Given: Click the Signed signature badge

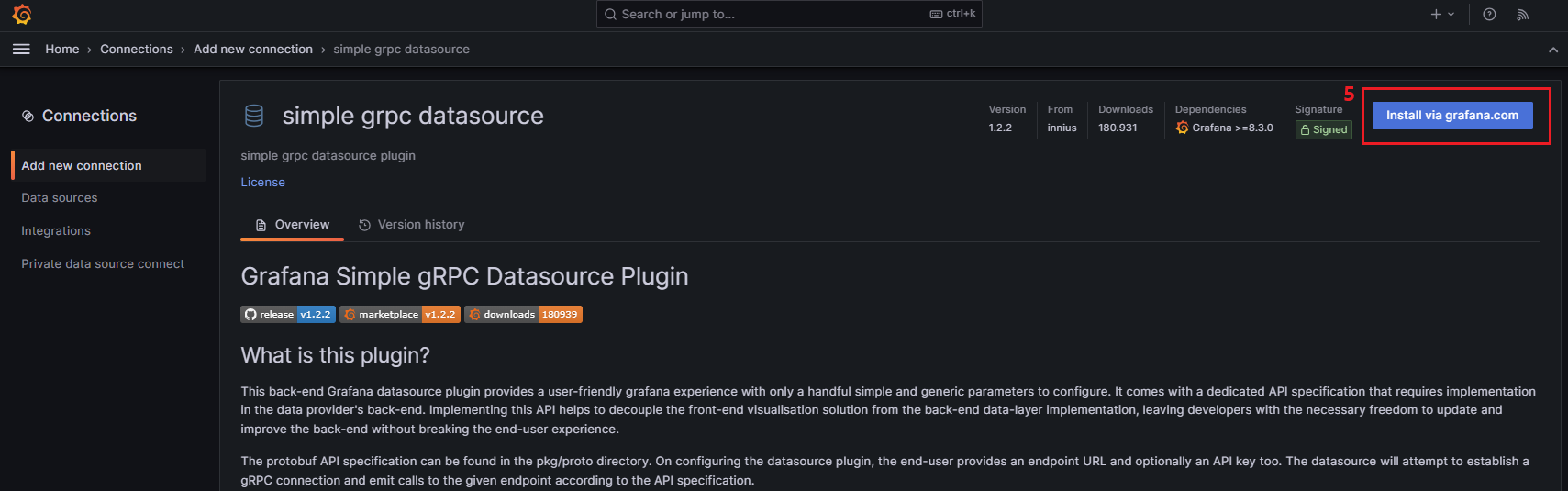Looking at the screenshot, I should point(1323,130).
